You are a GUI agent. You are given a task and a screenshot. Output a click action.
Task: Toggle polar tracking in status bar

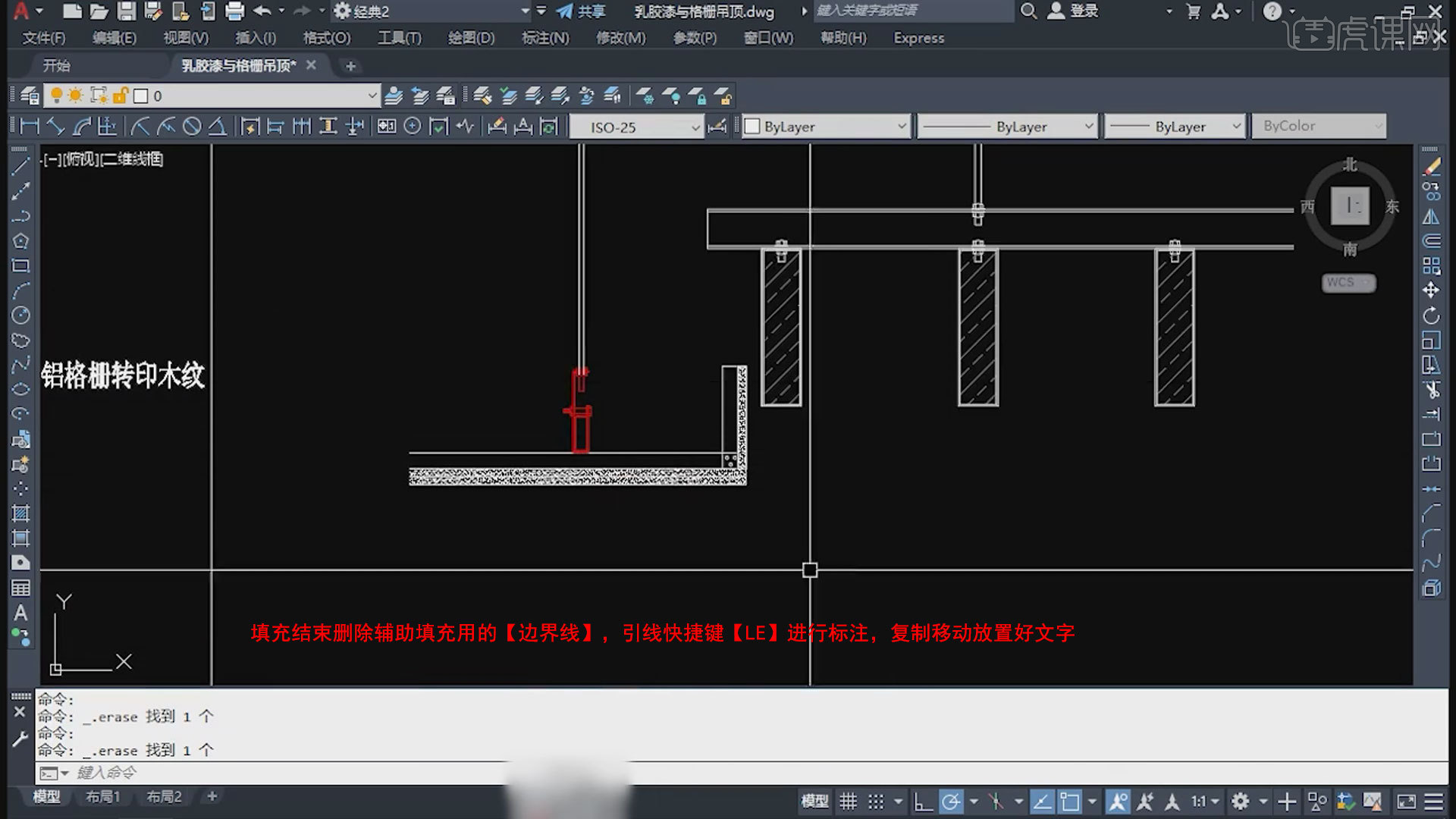click(951, 802)
